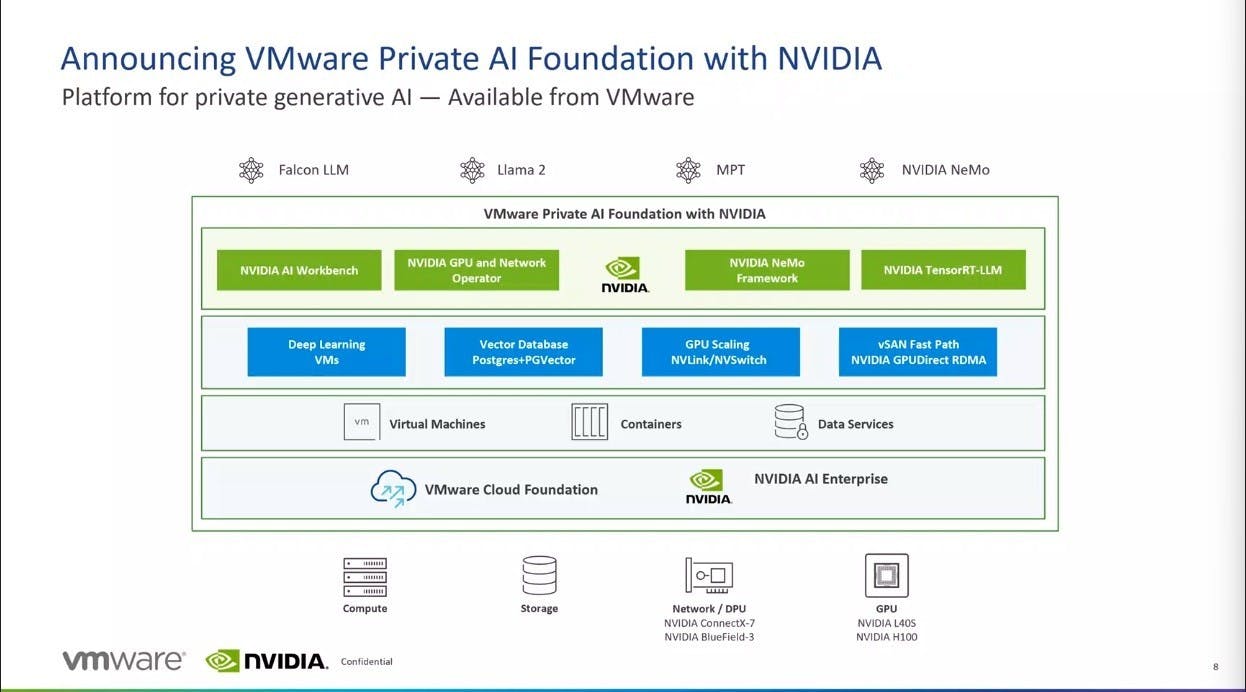
Task: Select the NVIDIA NeMo Framework box
Action: [767, 270]
